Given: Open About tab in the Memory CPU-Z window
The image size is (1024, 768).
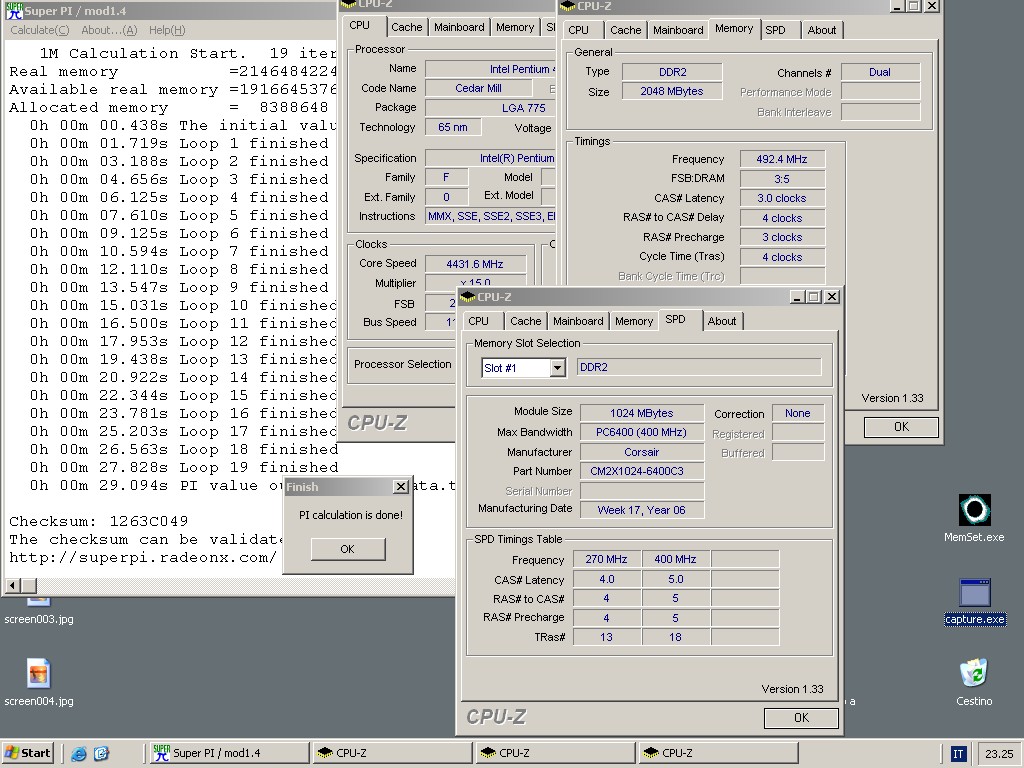Looking at the screenshot, I should pos(822,30).
